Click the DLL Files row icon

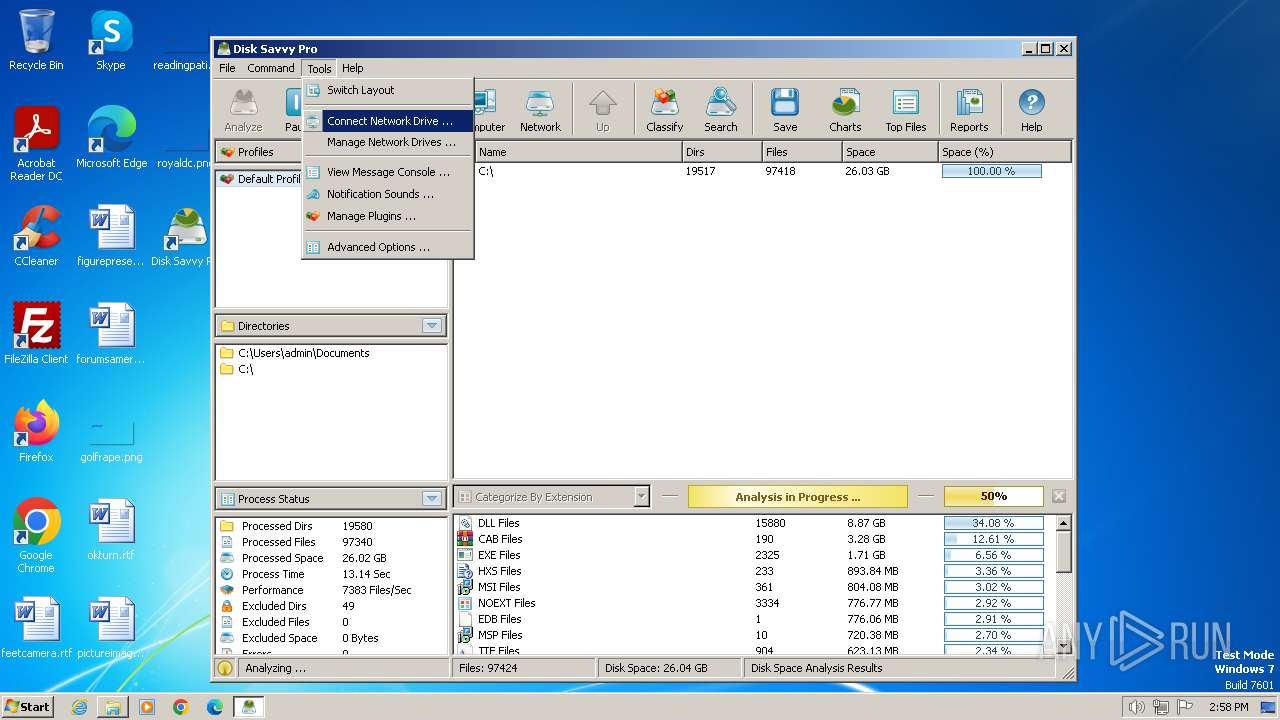(465, 523)
